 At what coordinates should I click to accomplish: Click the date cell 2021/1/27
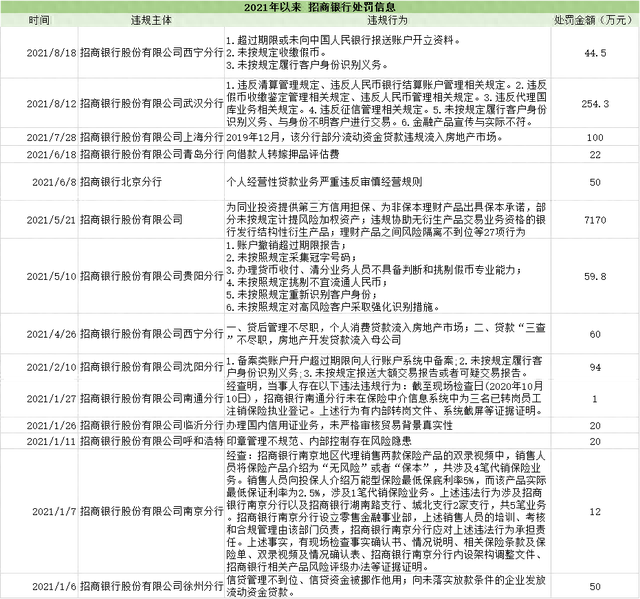[x=51, y=399]
